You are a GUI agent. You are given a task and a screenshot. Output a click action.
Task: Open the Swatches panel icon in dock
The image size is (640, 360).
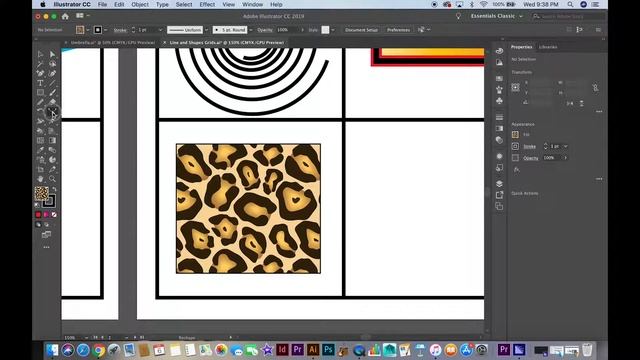(x=499, y=78)
